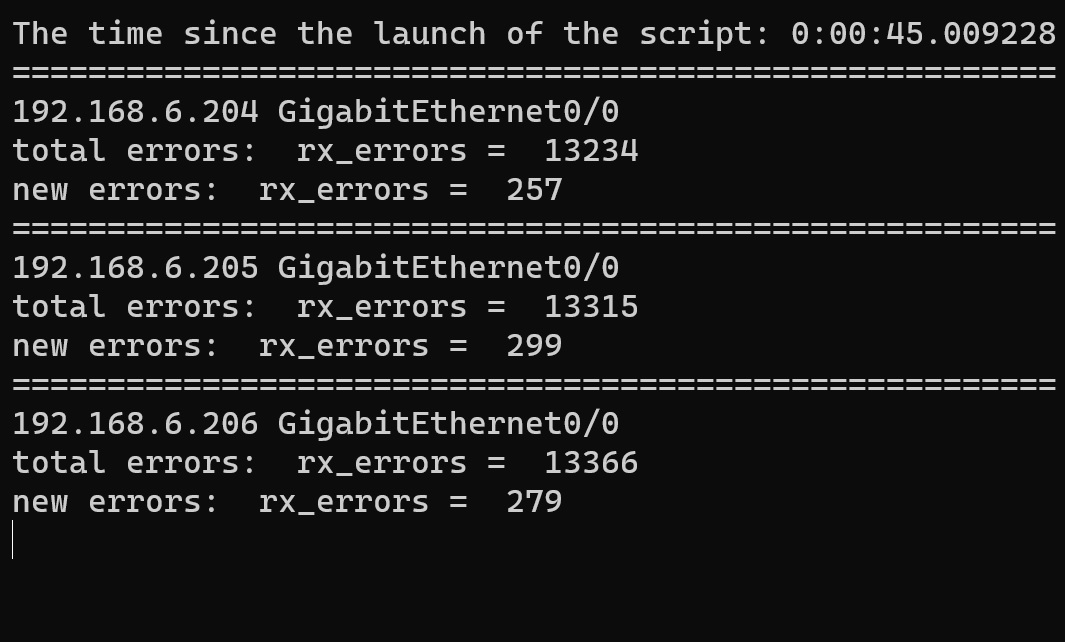Image resolution: width=1065 pixels, height=642 pixels.
Task: Click "new errors:" label under 192.168.6.206
Action: [x=115, y=503]
